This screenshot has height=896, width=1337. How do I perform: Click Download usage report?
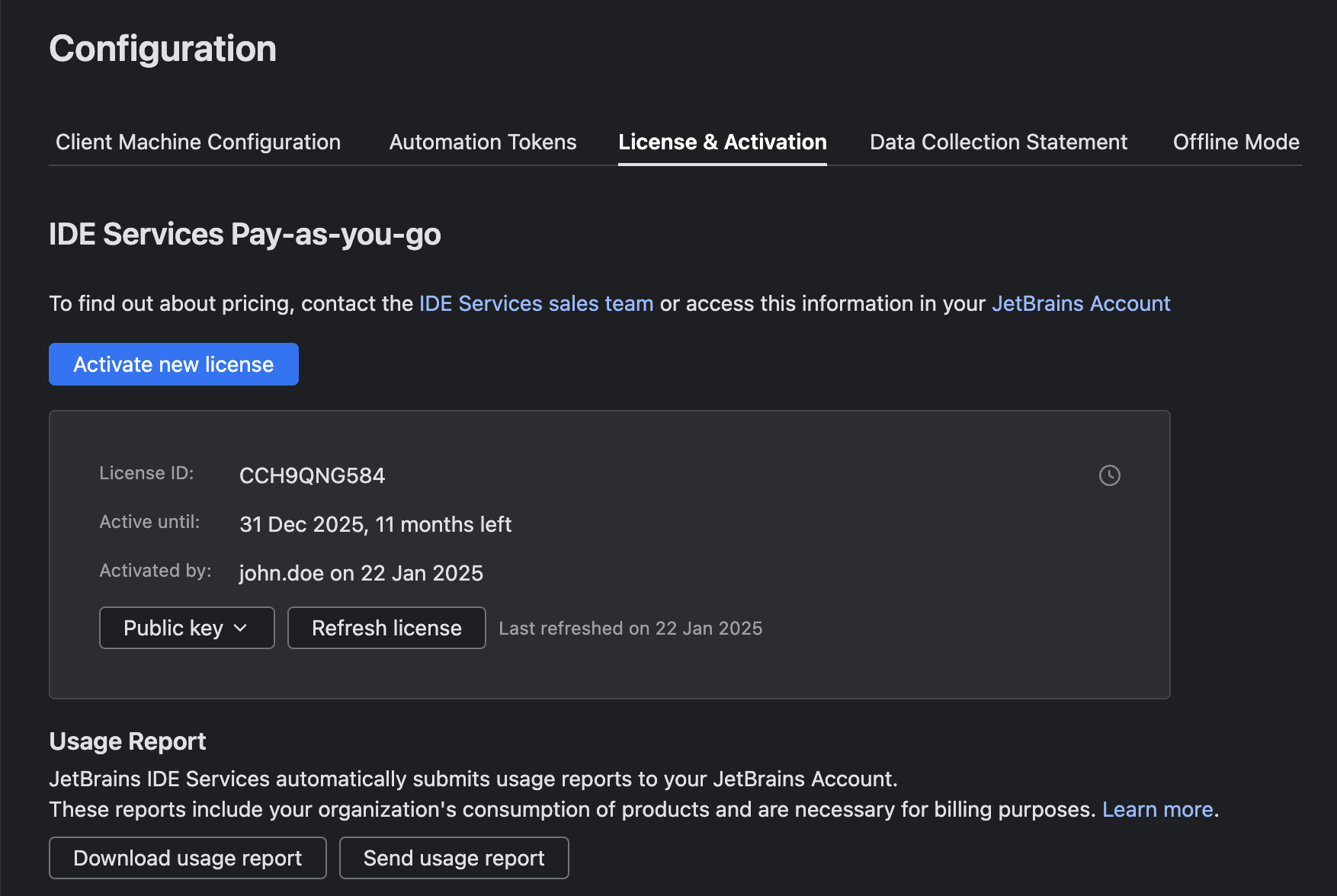[x=188, y=858]
